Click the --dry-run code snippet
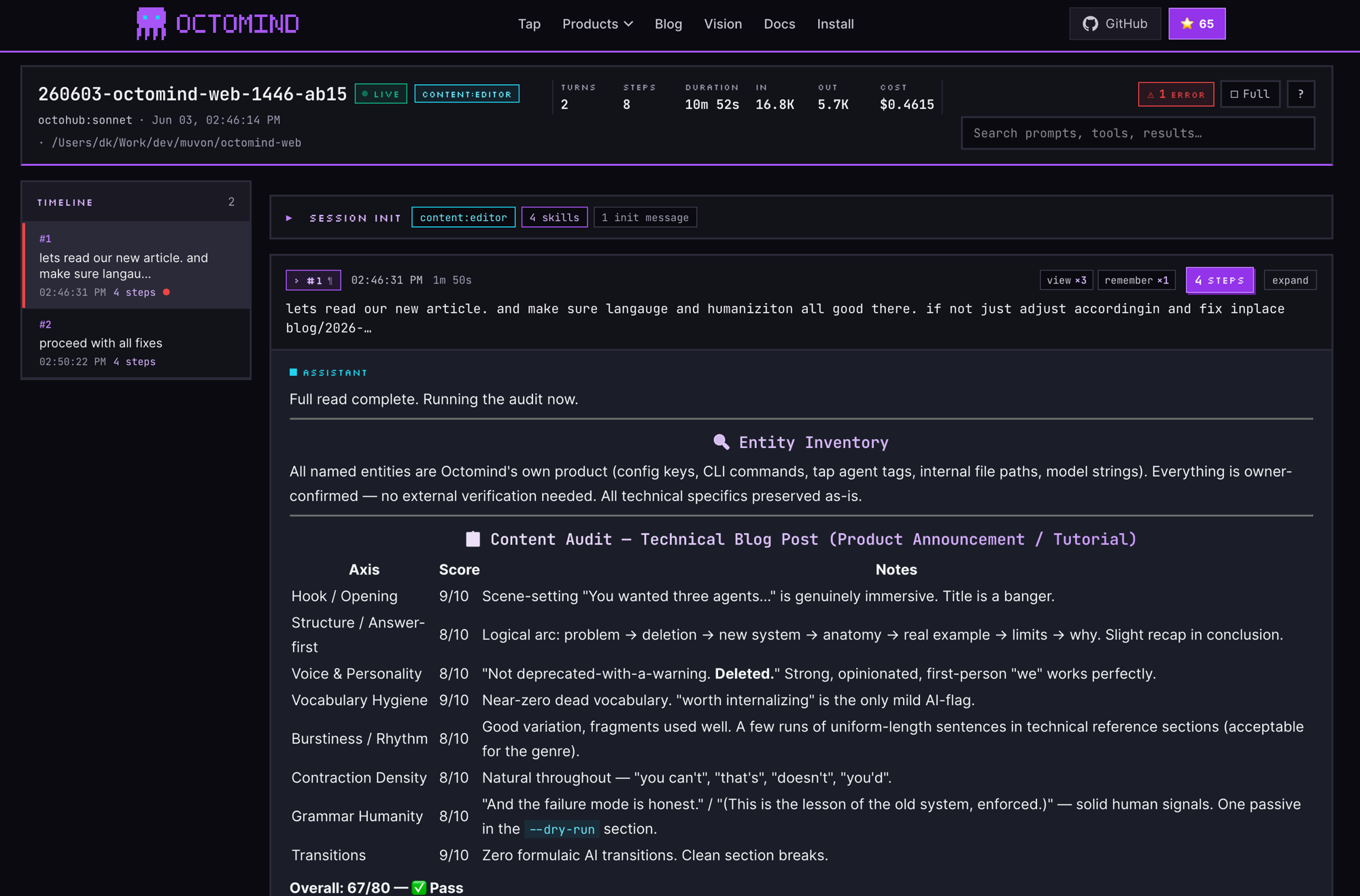The image size is (1360, 896). click(562, 829)
